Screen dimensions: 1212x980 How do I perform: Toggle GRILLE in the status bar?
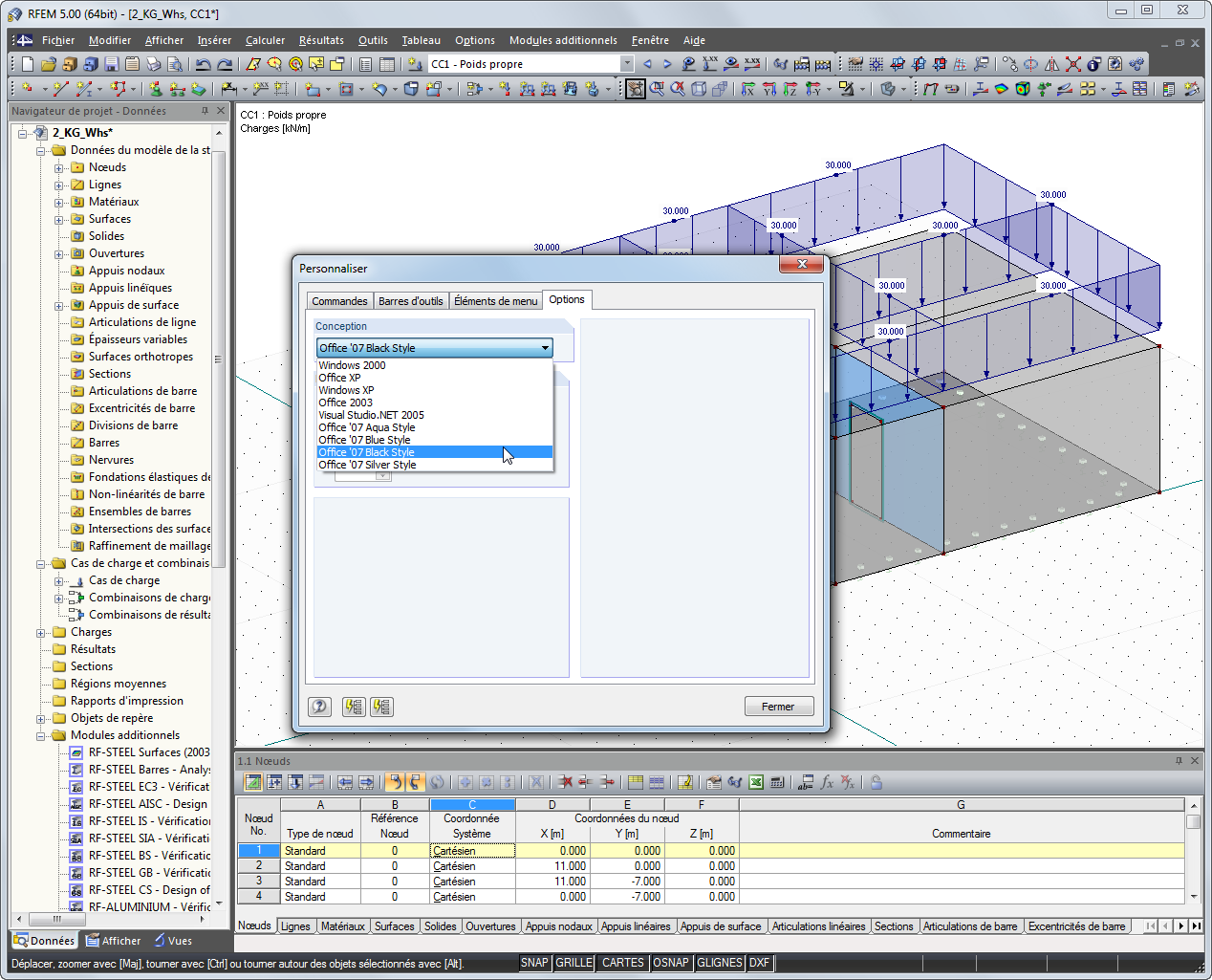[x=574, y=963]
